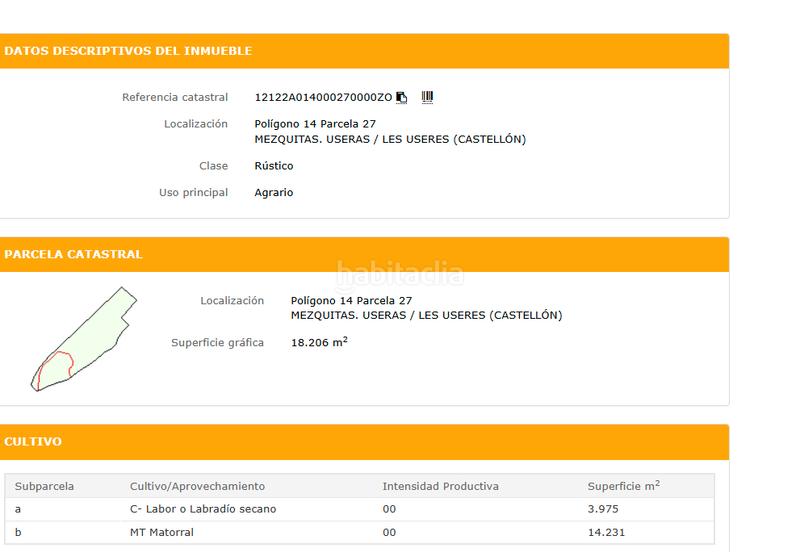Click the copy cadastral reference icon
The image size is (800, 552).
tap(402, 98)
